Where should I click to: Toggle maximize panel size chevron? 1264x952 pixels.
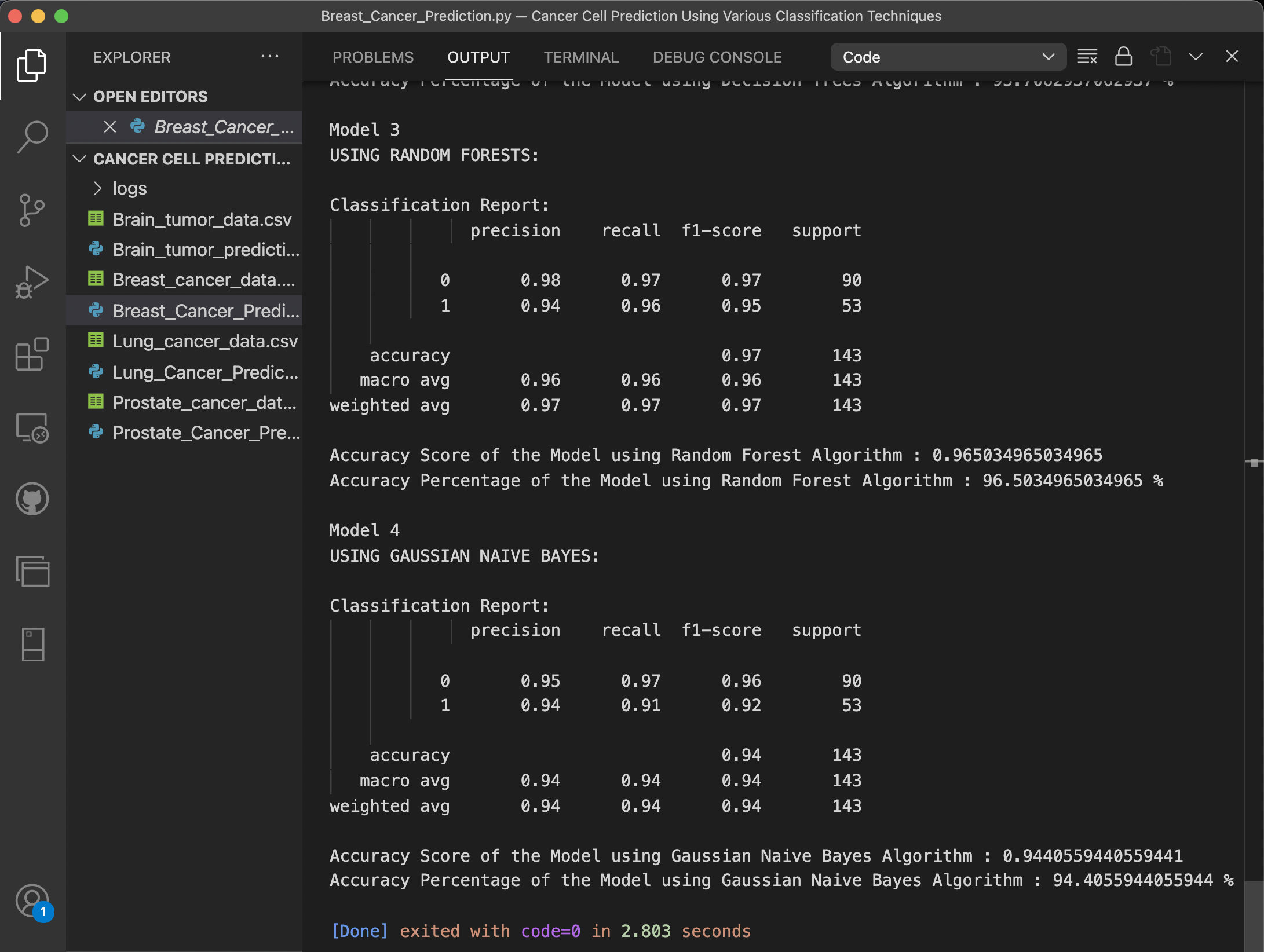pos(1196,56)
